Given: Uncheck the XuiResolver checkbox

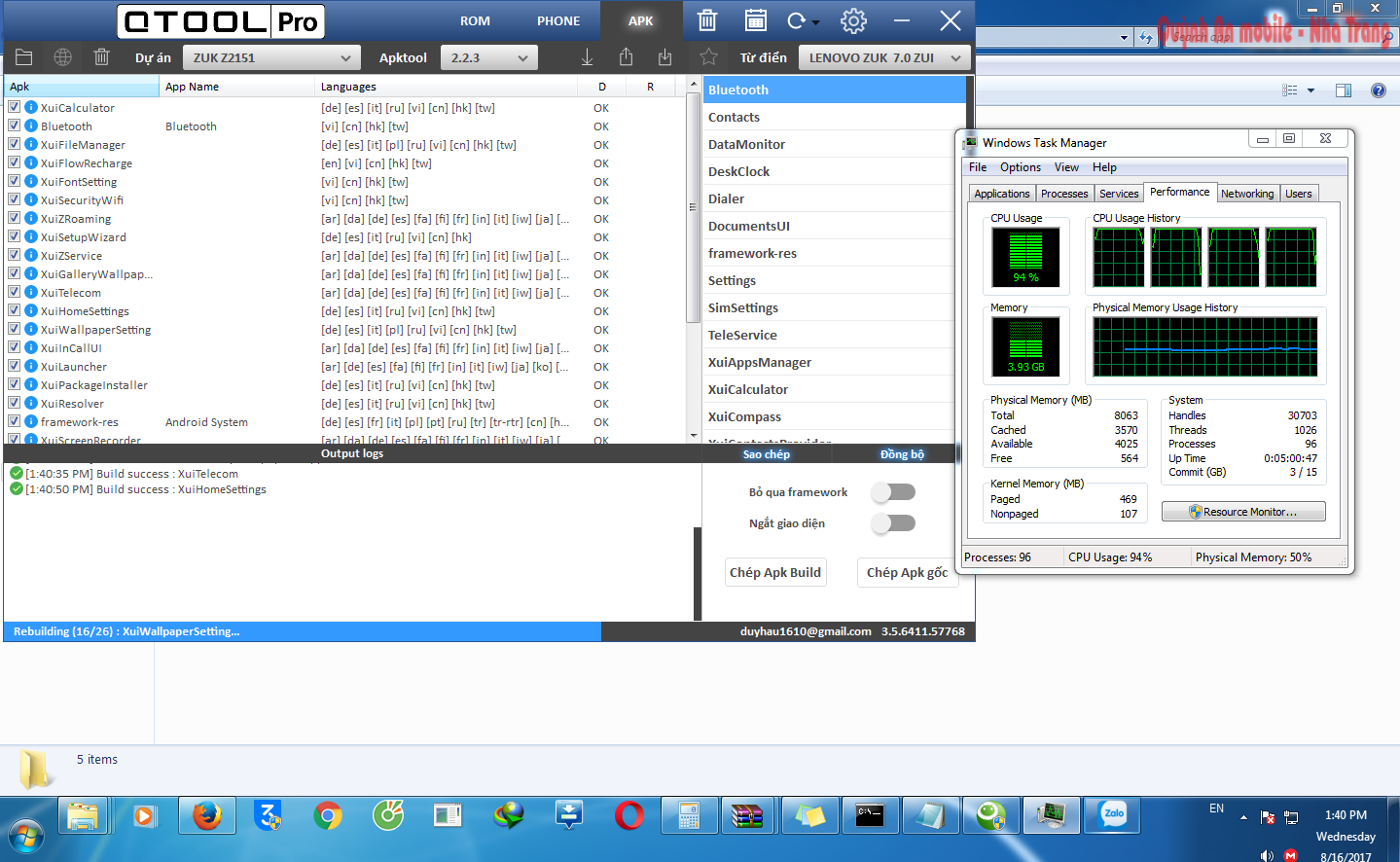Looking at the screenshot, I should coord(15,403).
